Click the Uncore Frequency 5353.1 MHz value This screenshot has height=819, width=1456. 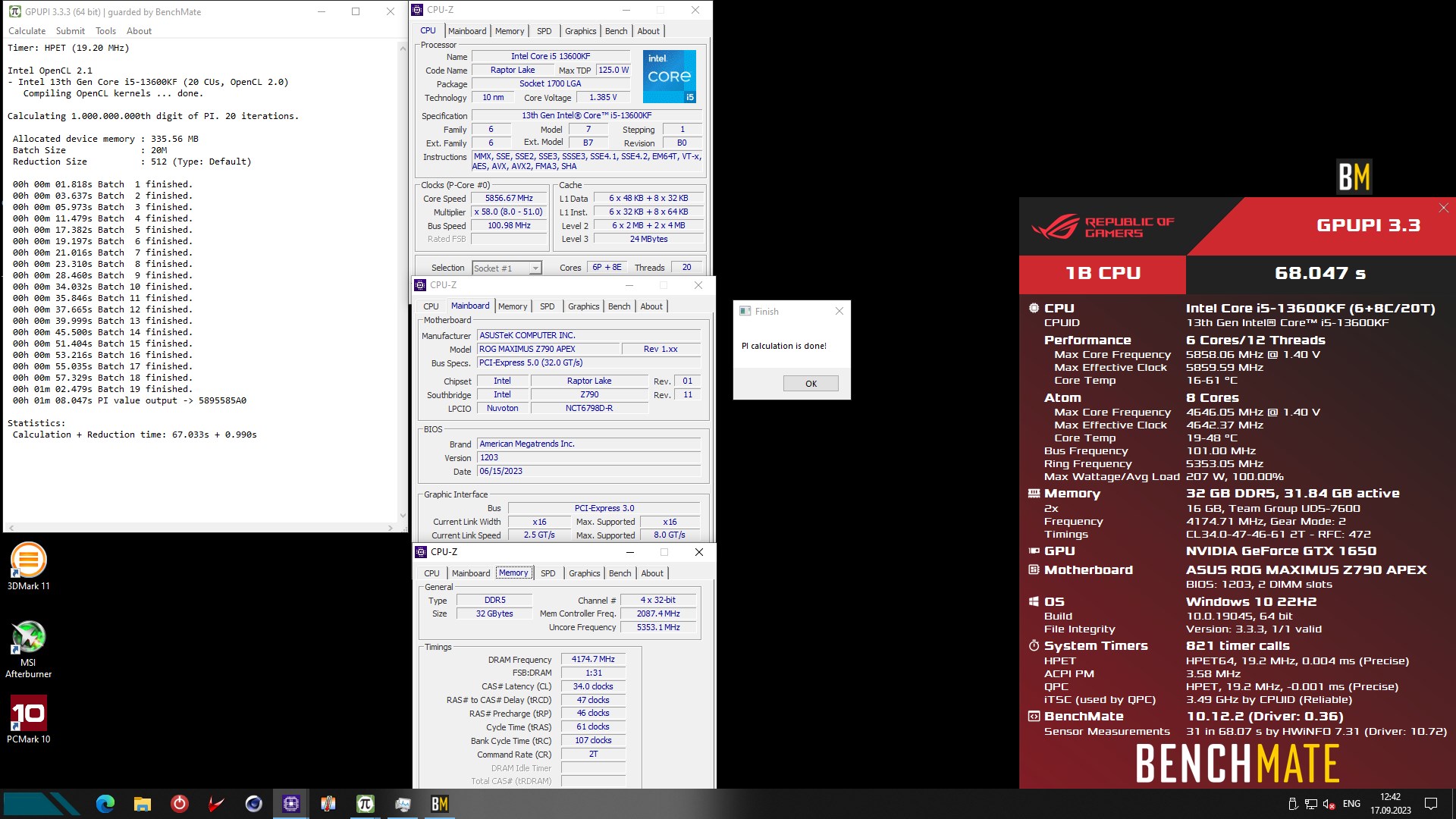pos(658,627)
